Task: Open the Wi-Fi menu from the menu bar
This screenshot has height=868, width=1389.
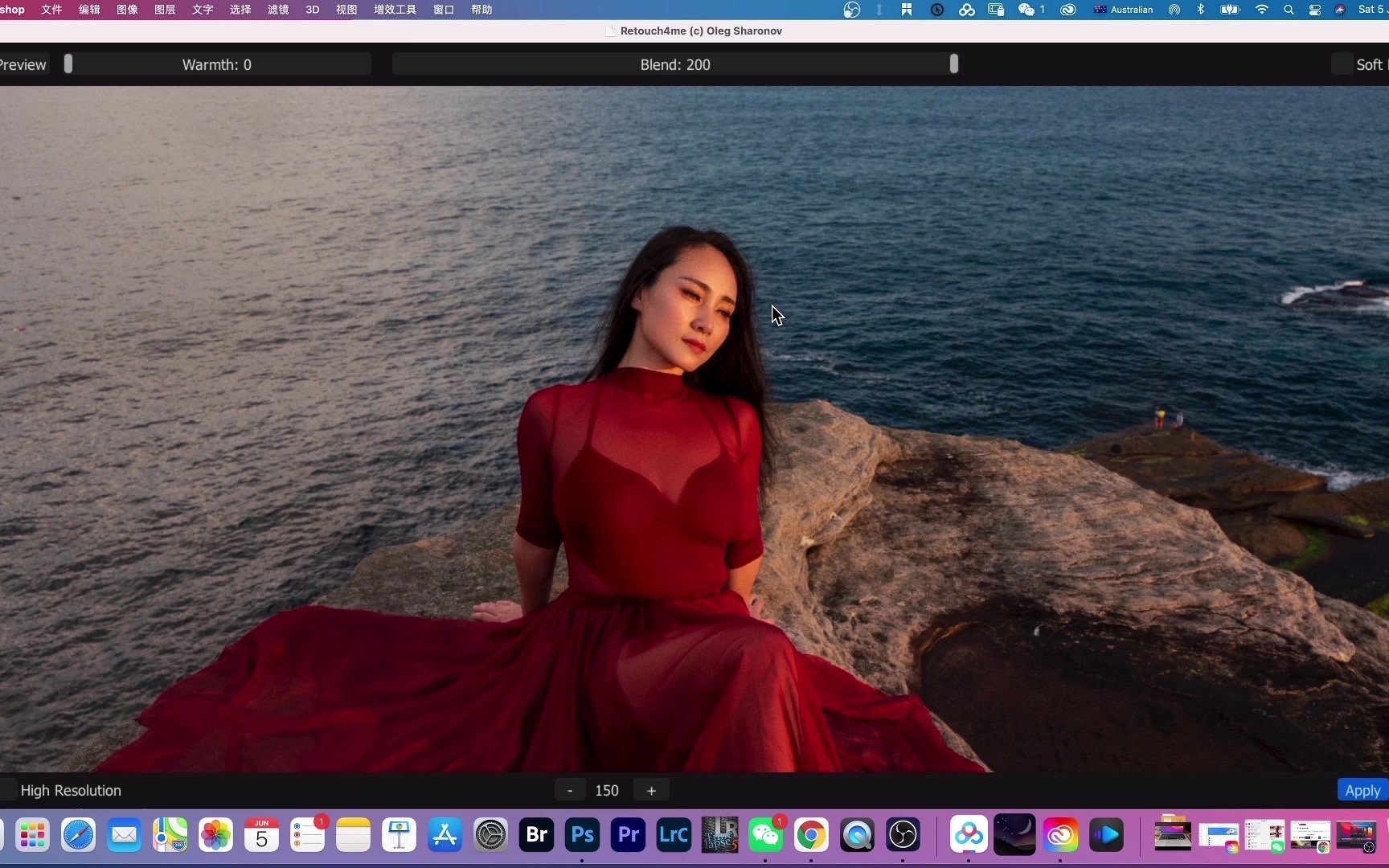Action: [x=1261, y=10]
